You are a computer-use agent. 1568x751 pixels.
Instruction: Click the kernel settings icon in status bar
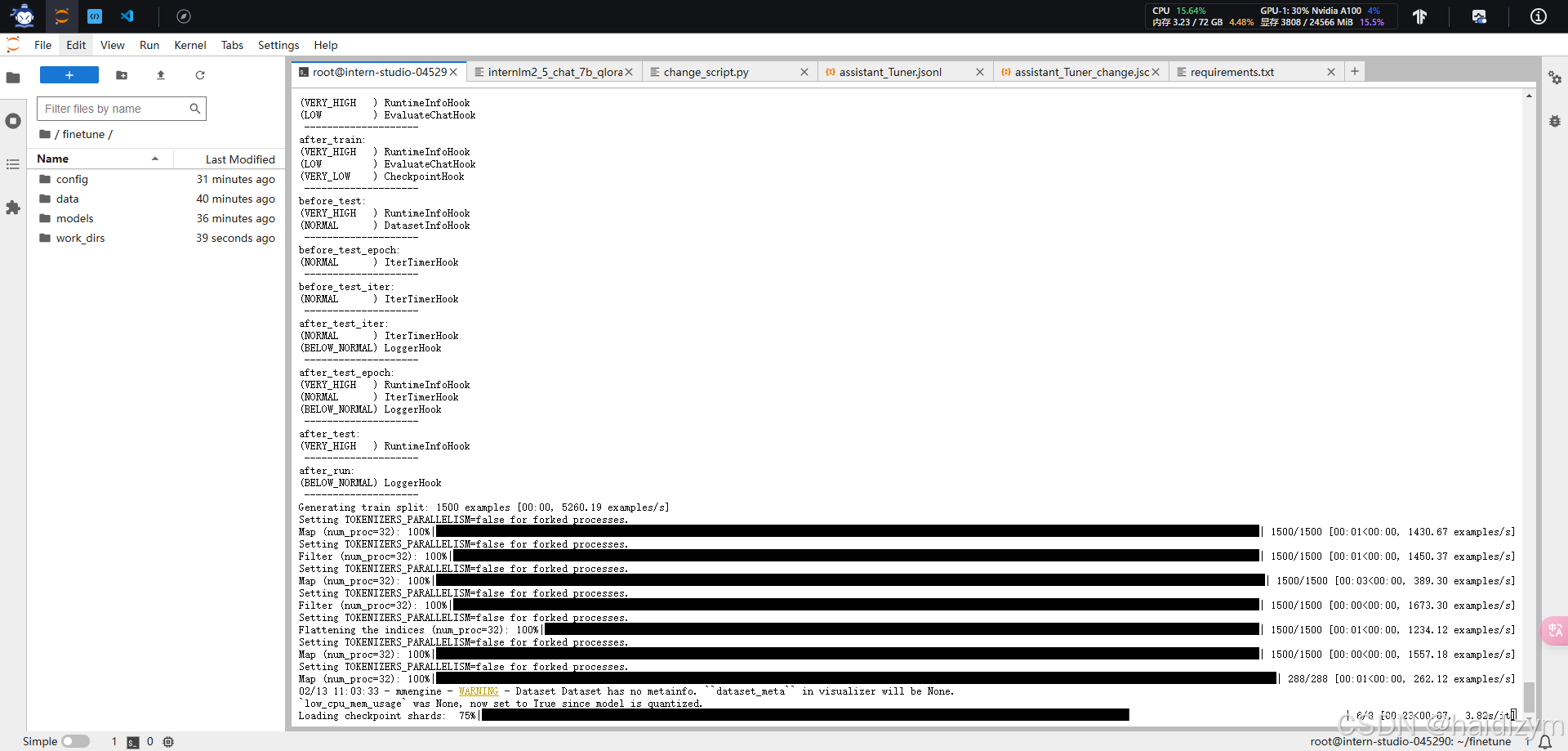tap(168, 742)
